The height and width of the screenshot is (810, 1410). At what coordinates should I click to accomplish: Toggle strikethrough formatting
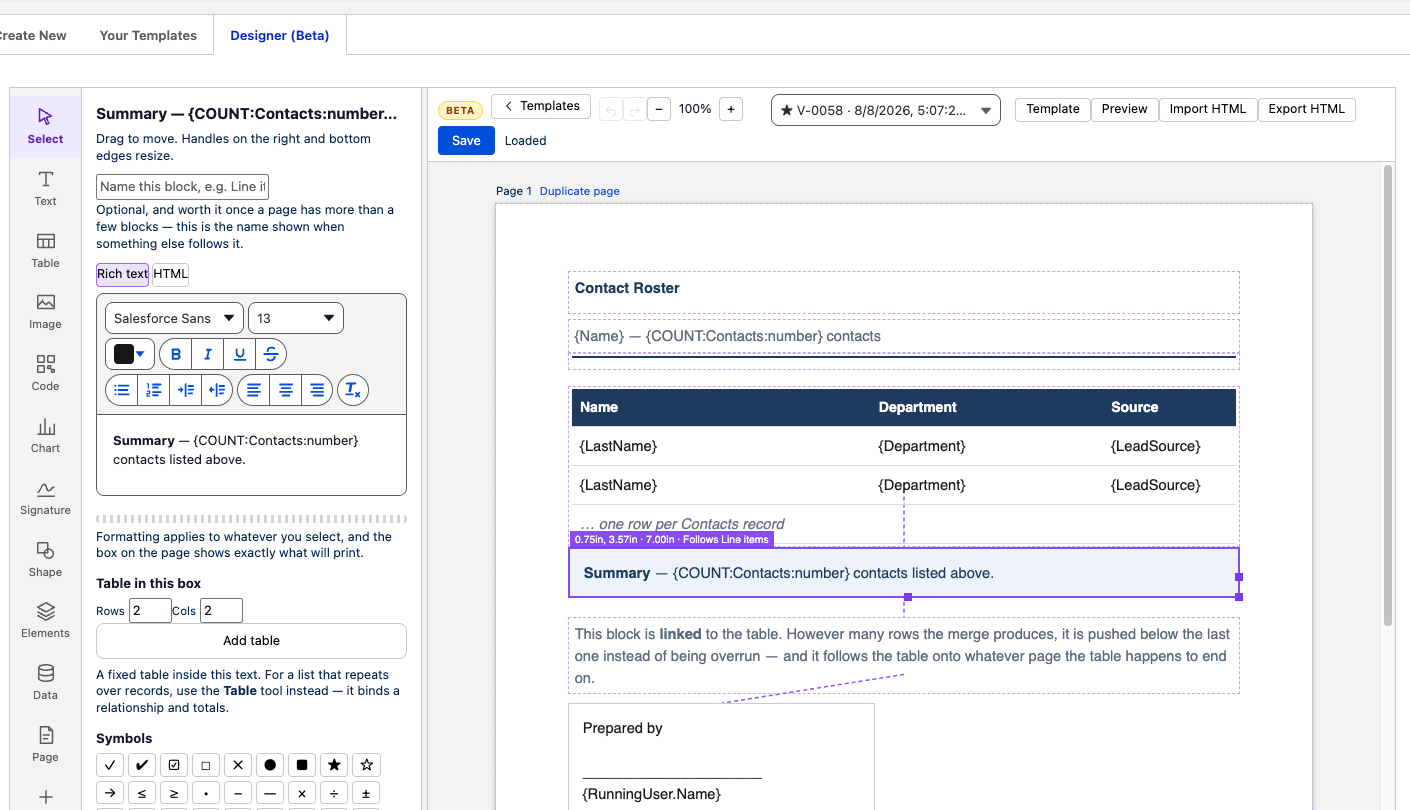pos(270,354)
